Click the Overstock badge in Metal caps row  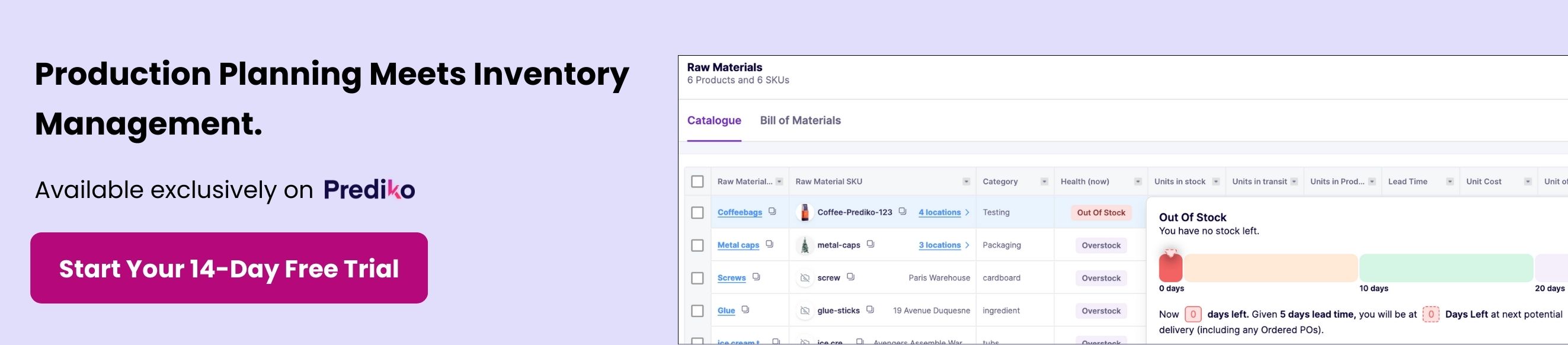1101,245
